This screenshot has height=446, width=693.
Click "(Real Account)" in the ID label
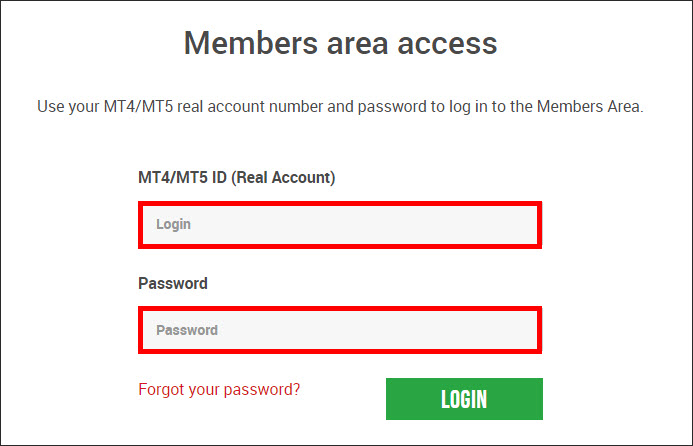click(288, 177)
